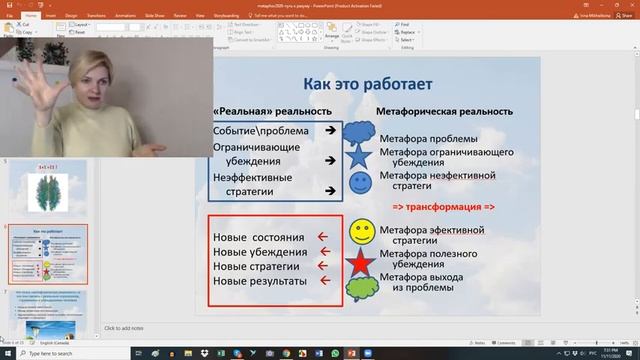Click the Share button

click(624, 16)
